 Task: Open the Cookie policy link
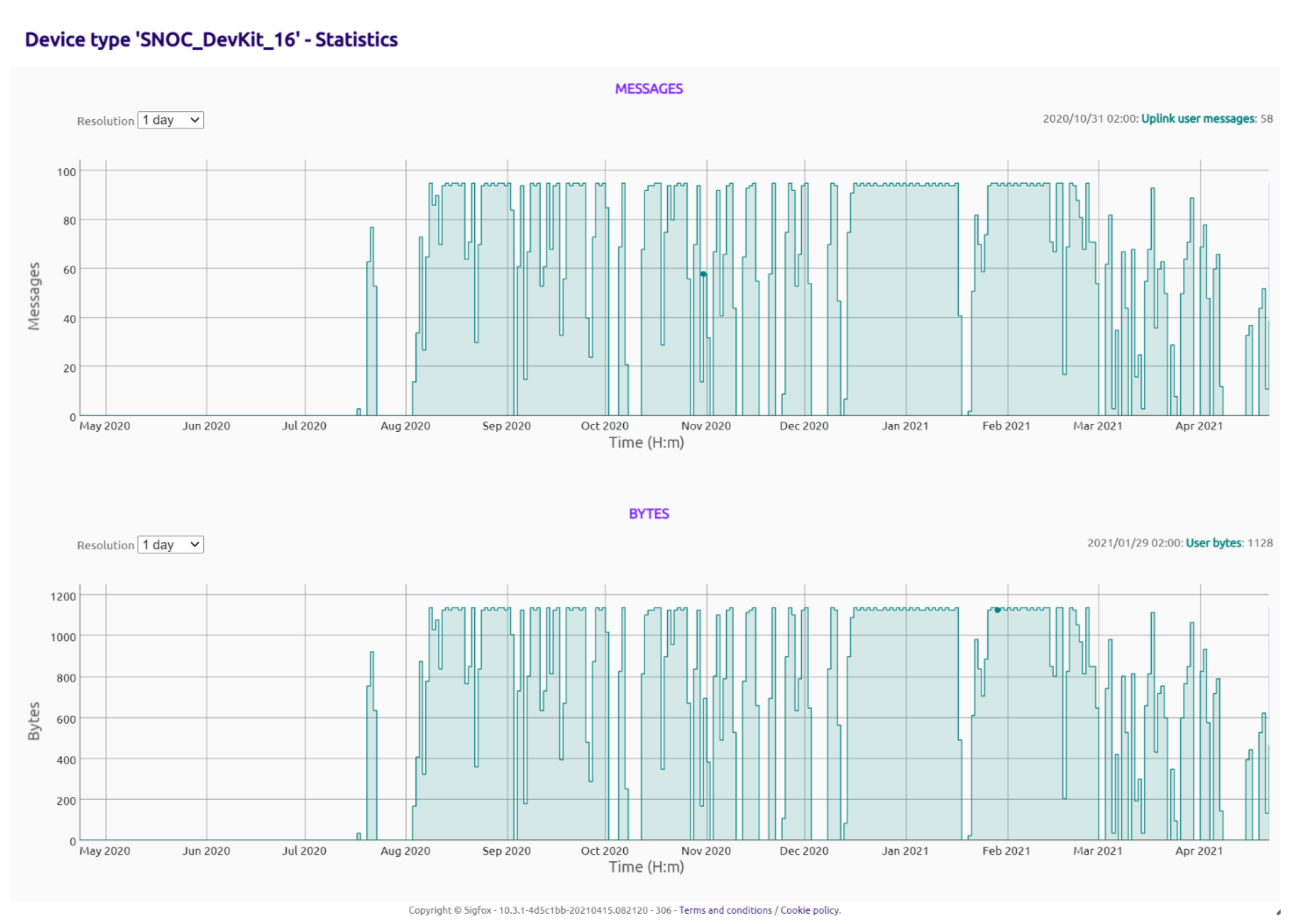(810, 911)
